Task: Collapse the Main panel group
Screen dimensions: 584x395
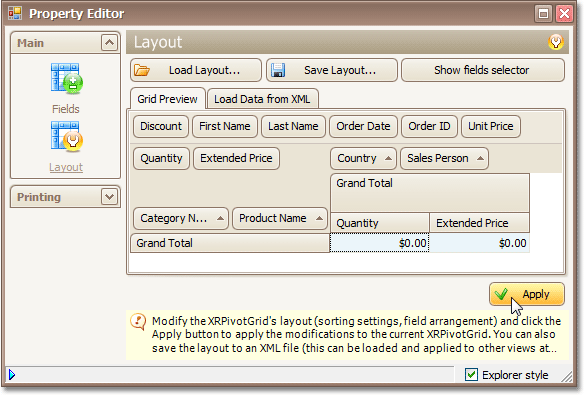Action: (109, 43)
